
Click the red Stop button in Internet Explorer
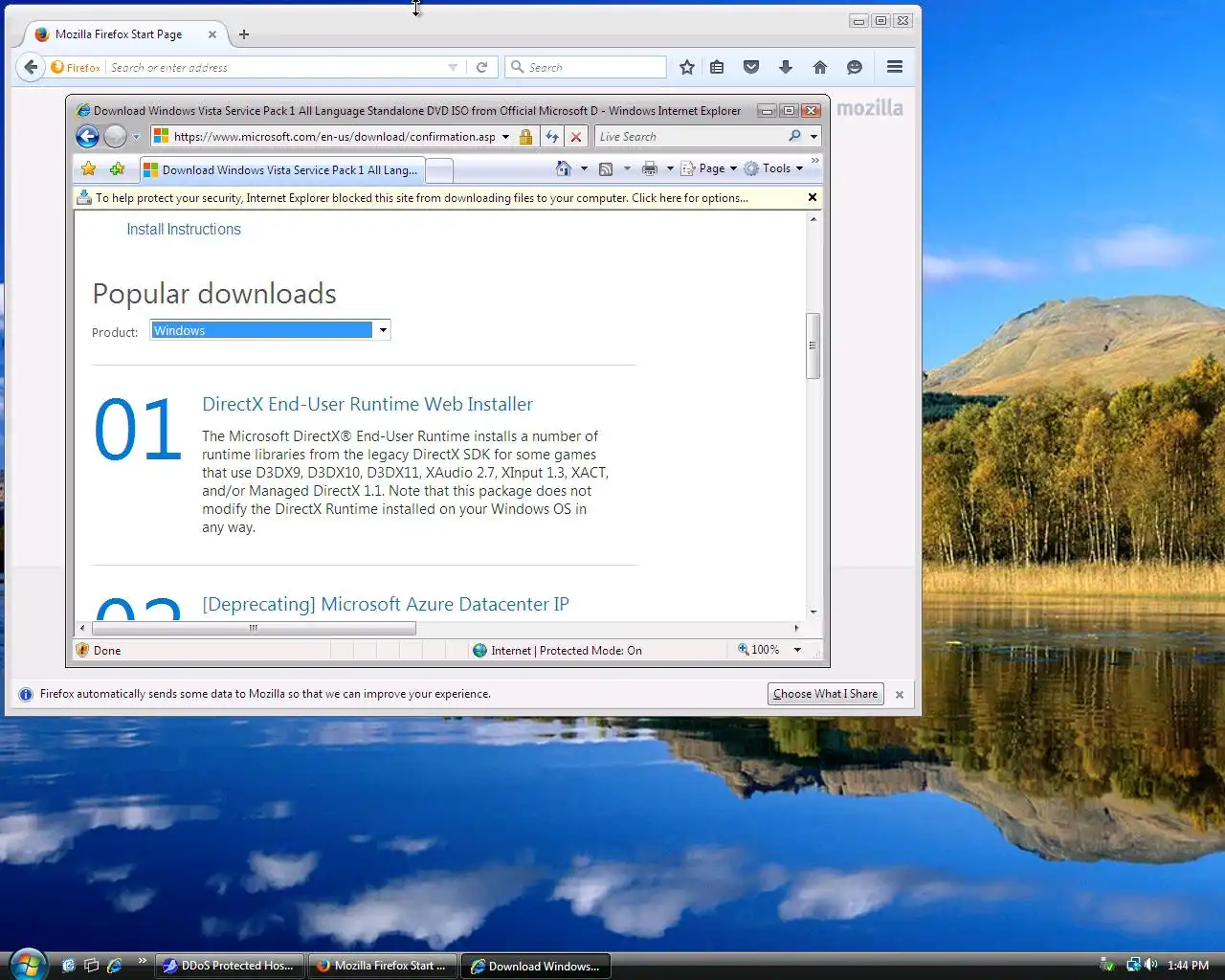pos(576,137)
